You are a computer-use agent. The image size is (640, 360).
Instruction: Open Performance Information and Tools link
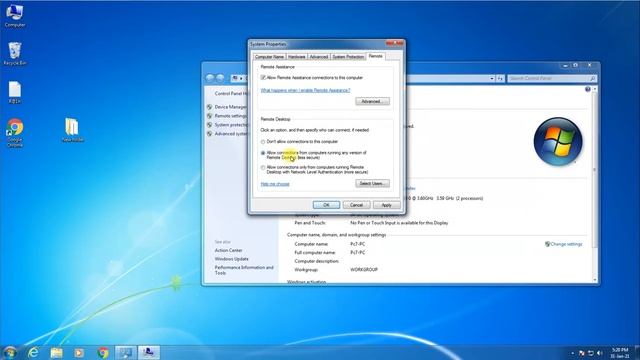click(244, 270)
